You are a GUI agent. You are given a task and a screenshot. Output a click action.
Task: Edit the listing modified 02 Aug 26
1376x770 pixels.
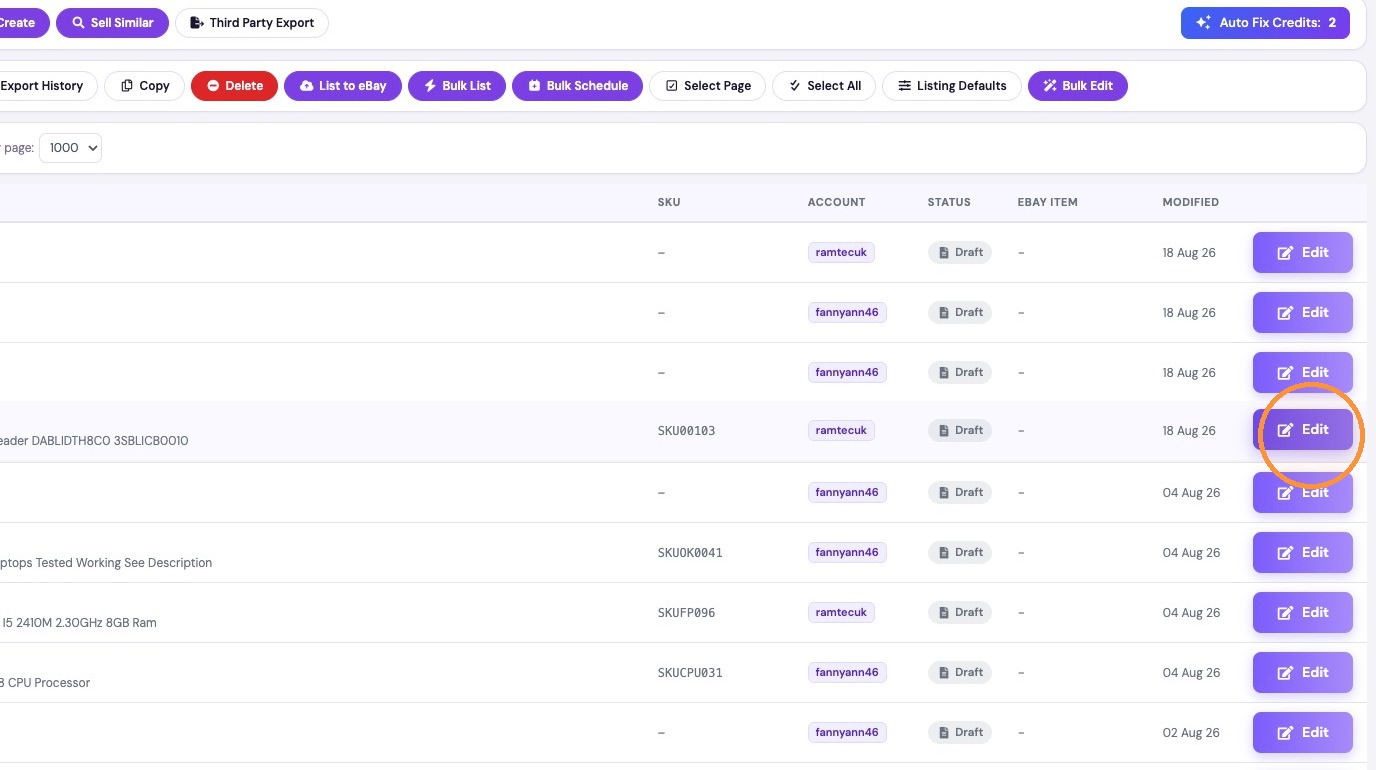1302,732
